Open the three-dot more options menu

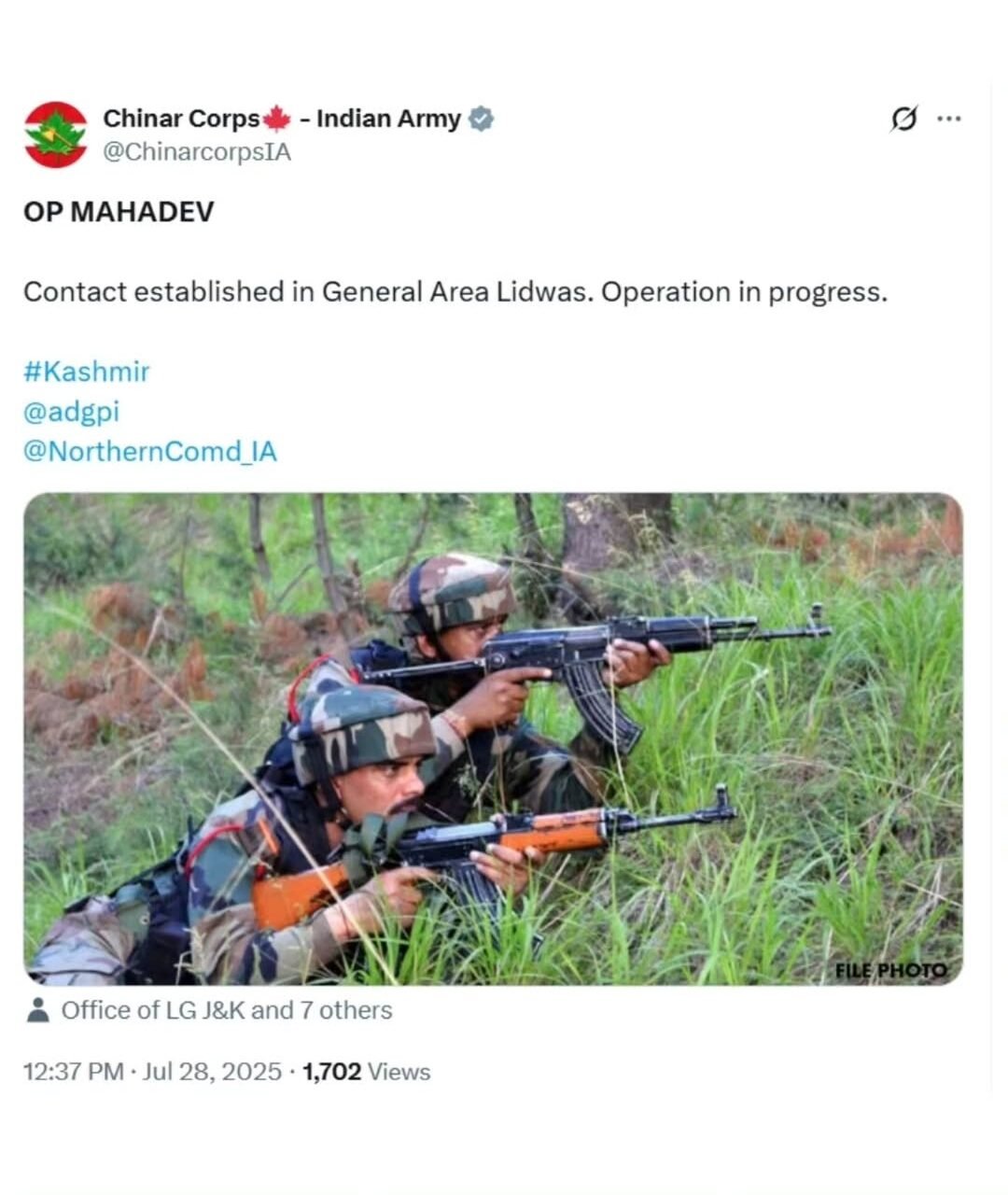point(948,119)
